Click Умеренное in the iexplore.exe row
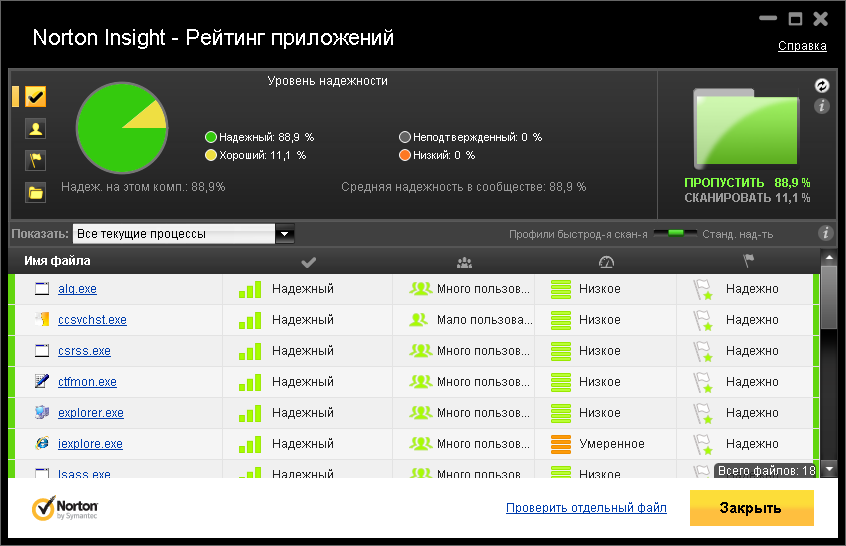Screen dimensions: 846x546 point(611,443)
